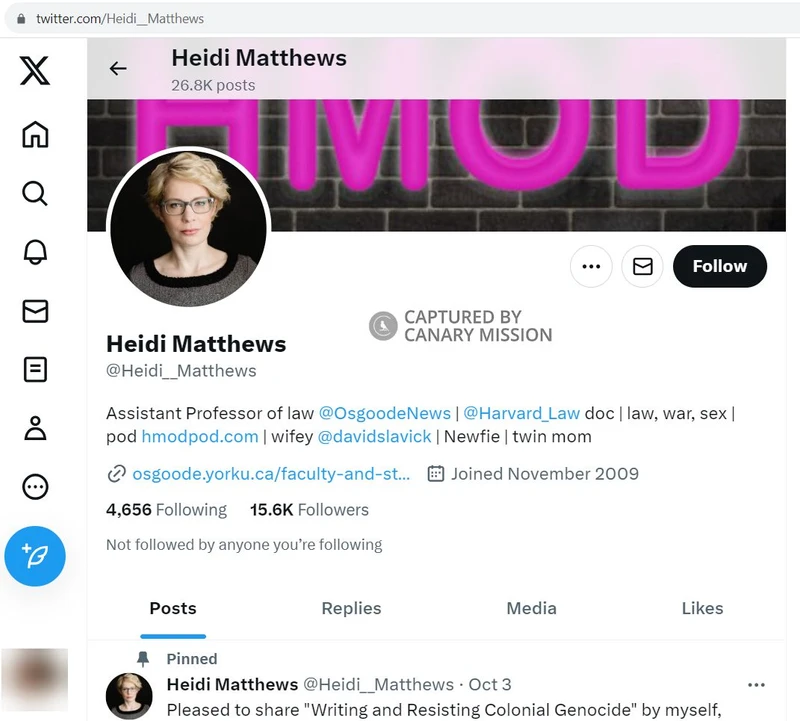Open the pinned post's three-dot menu

coord(756,685)
